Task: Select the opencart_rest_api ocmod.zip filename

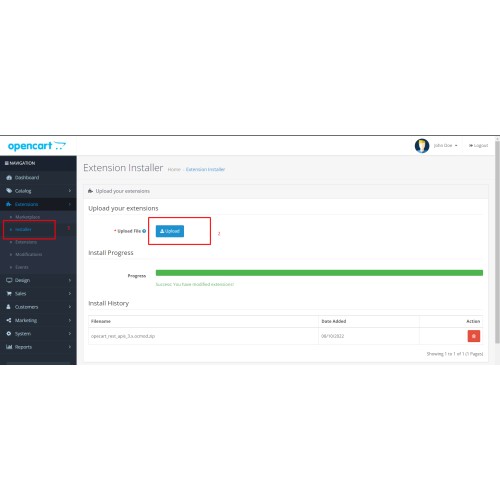Action: pyautogui.click(x=123, y=336)
